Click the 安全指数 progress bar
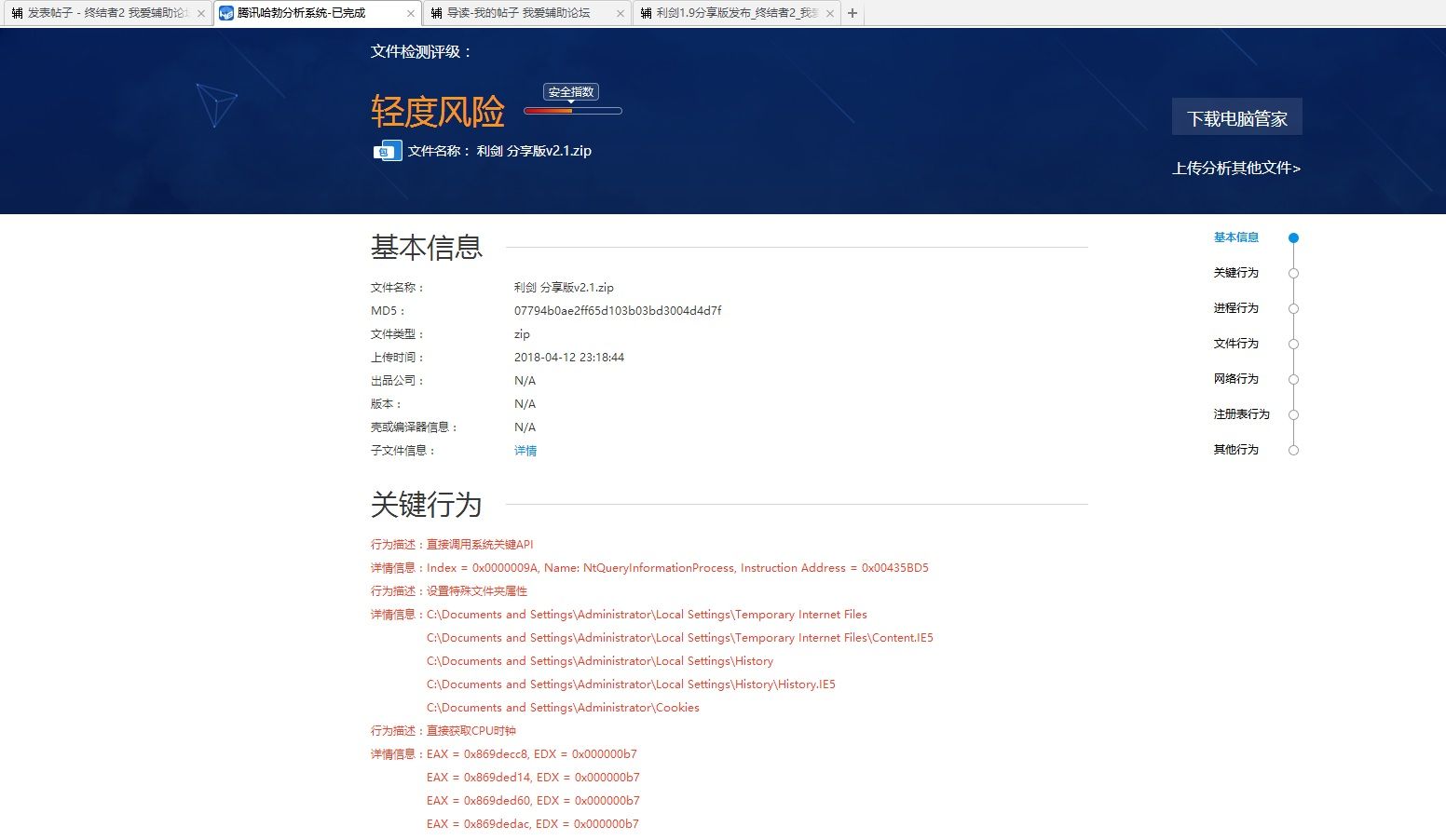 coord(573,111)
